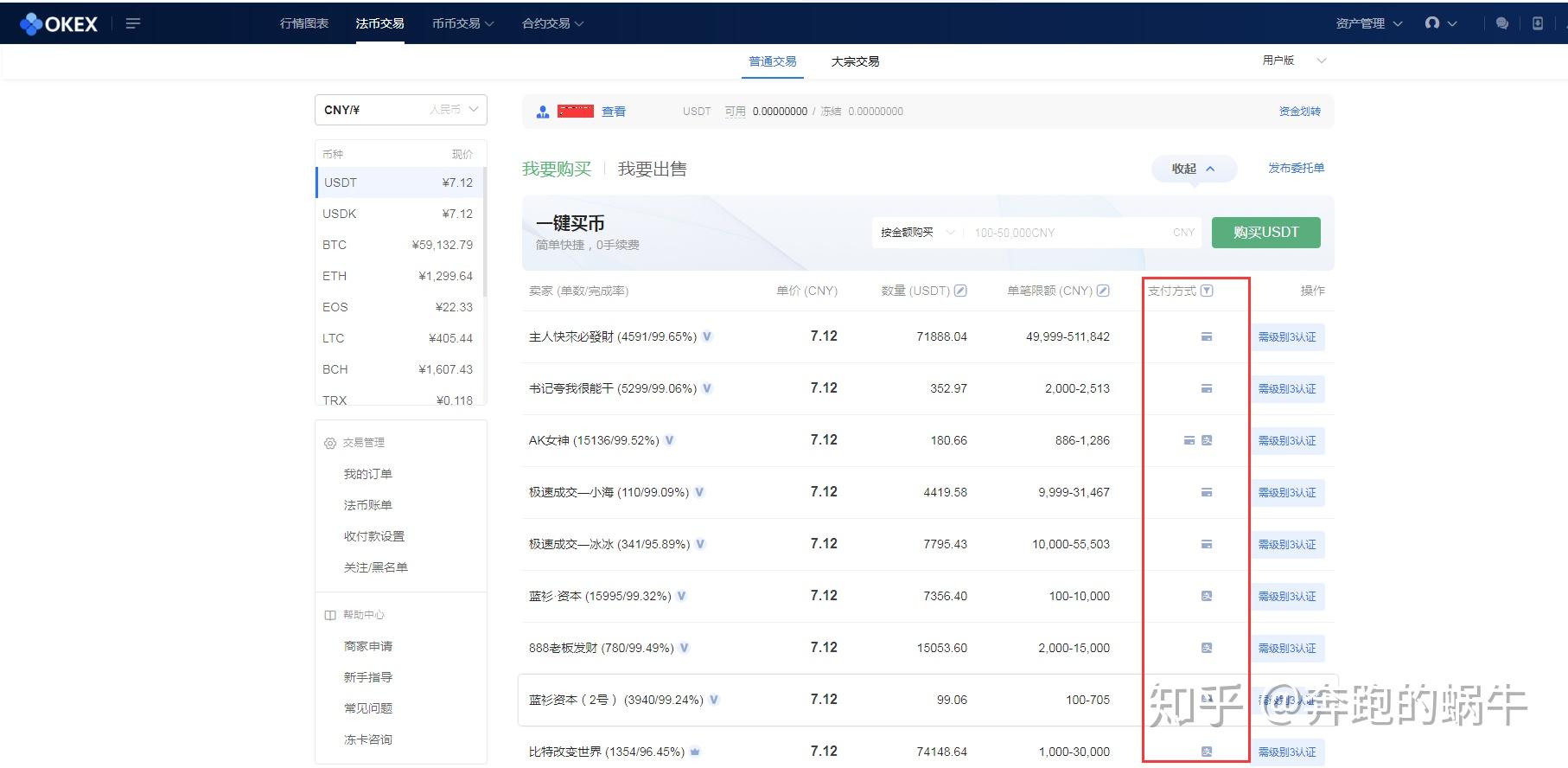Screen dimensions: 1568x768
Task: Click 需级别3认证 button in 主人快來必發財 row
Action: coord(1287,337)
